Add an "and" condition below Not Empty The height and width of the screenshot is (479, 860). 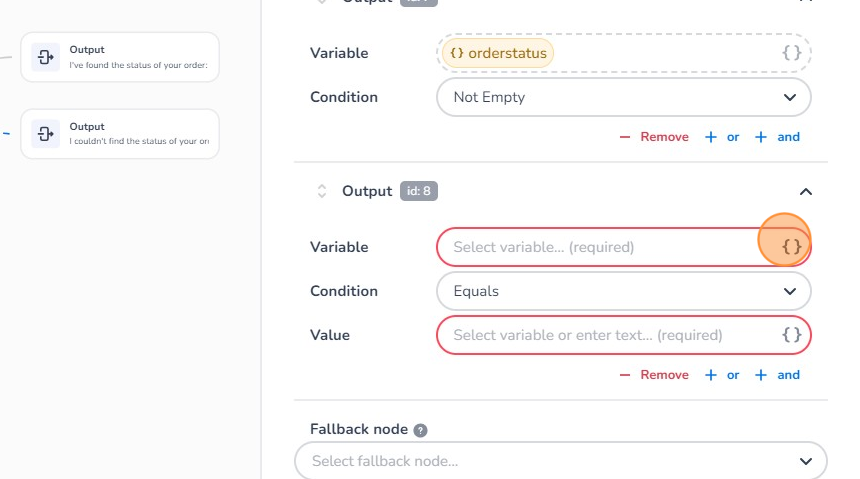point(778,137)
